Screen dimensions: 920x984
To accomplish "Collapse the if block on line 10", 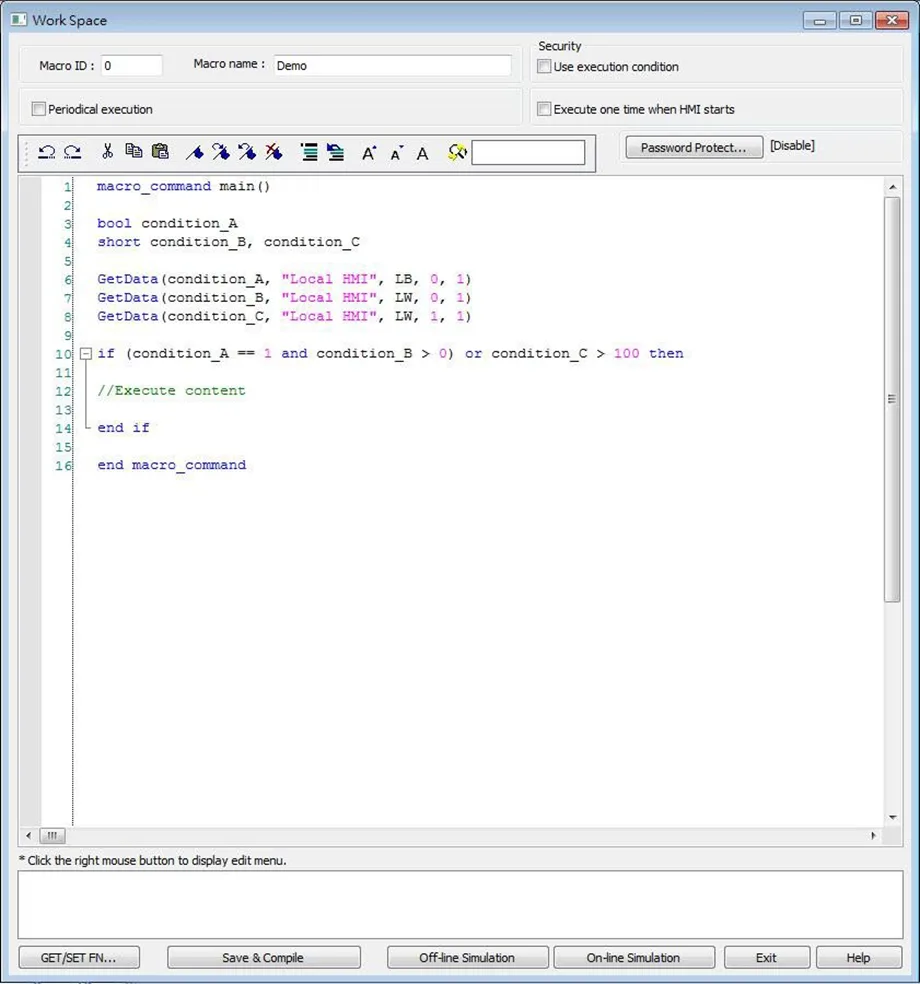I will click(86, 354).
